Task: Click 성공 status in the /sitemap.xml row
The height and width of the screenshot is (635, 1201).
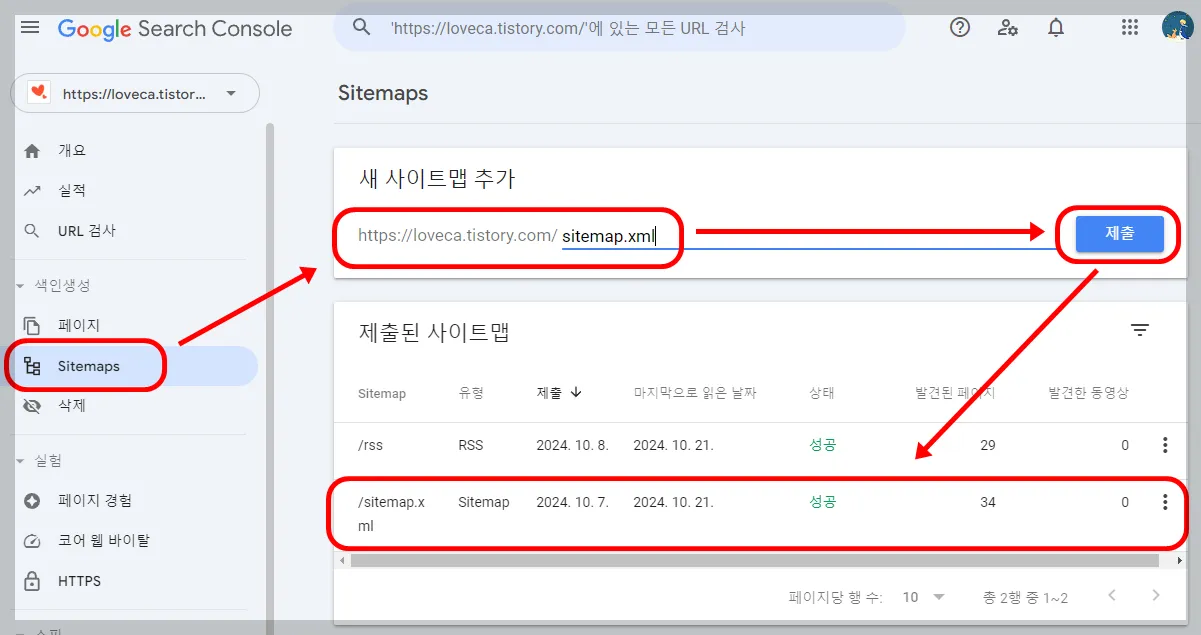Action: 822,502
